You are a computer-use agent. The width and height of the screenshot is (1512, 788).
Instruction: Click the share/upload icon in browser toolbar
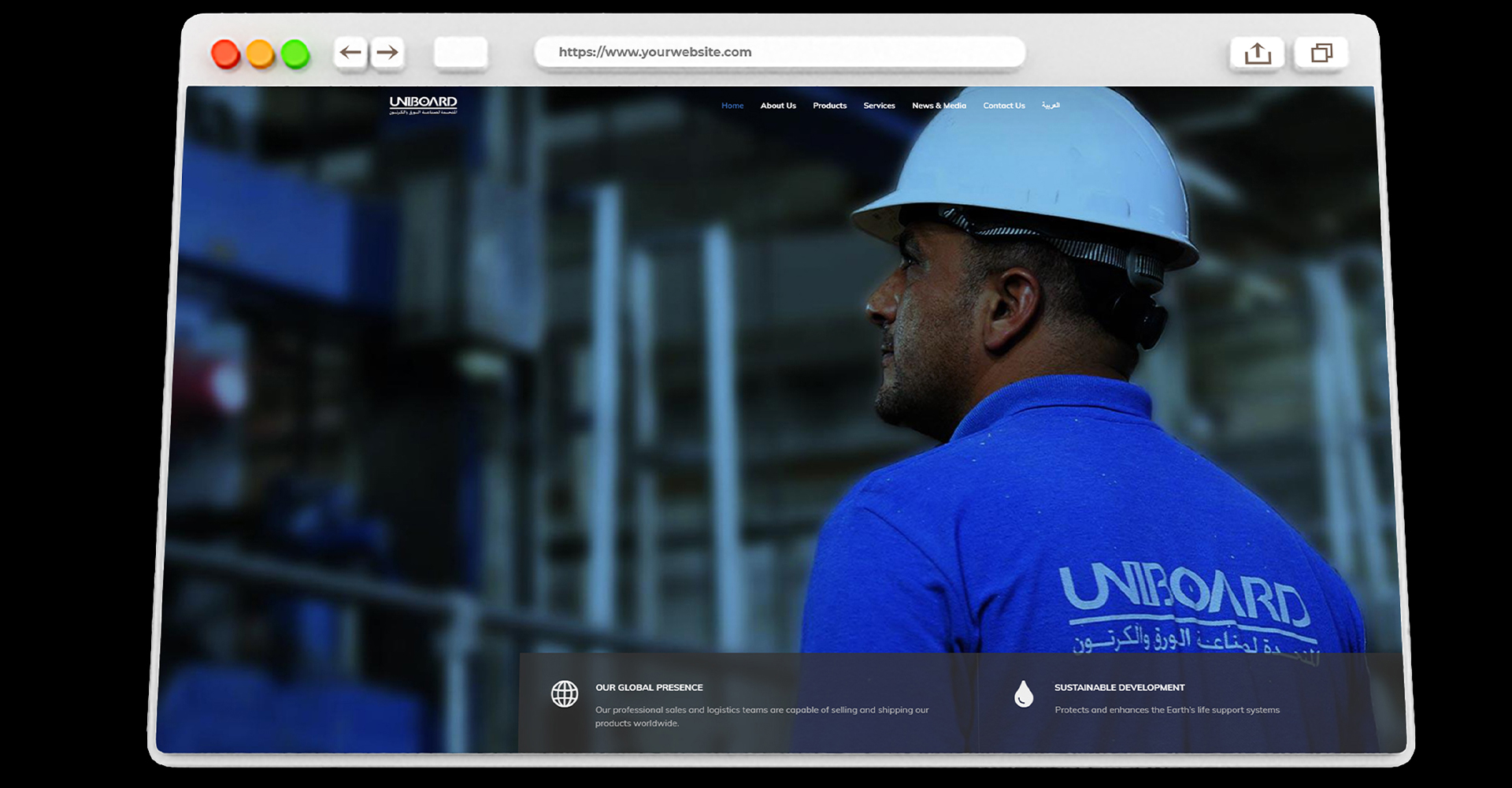(x=1258, y=53)
